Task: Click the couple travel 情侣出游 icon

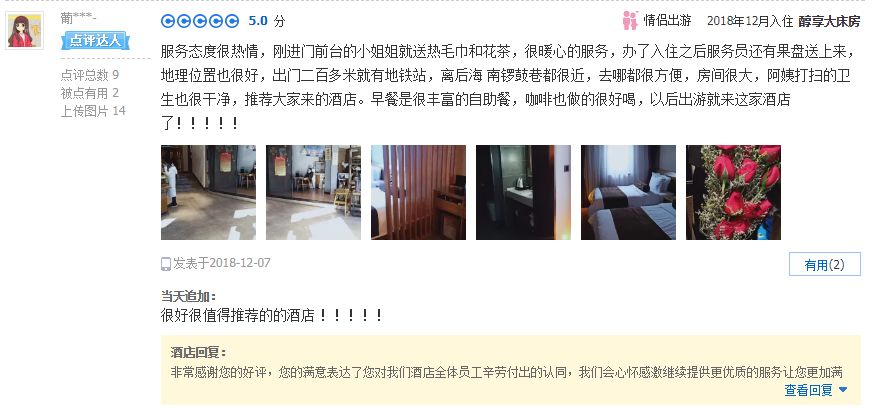Action: pos(630,21)
